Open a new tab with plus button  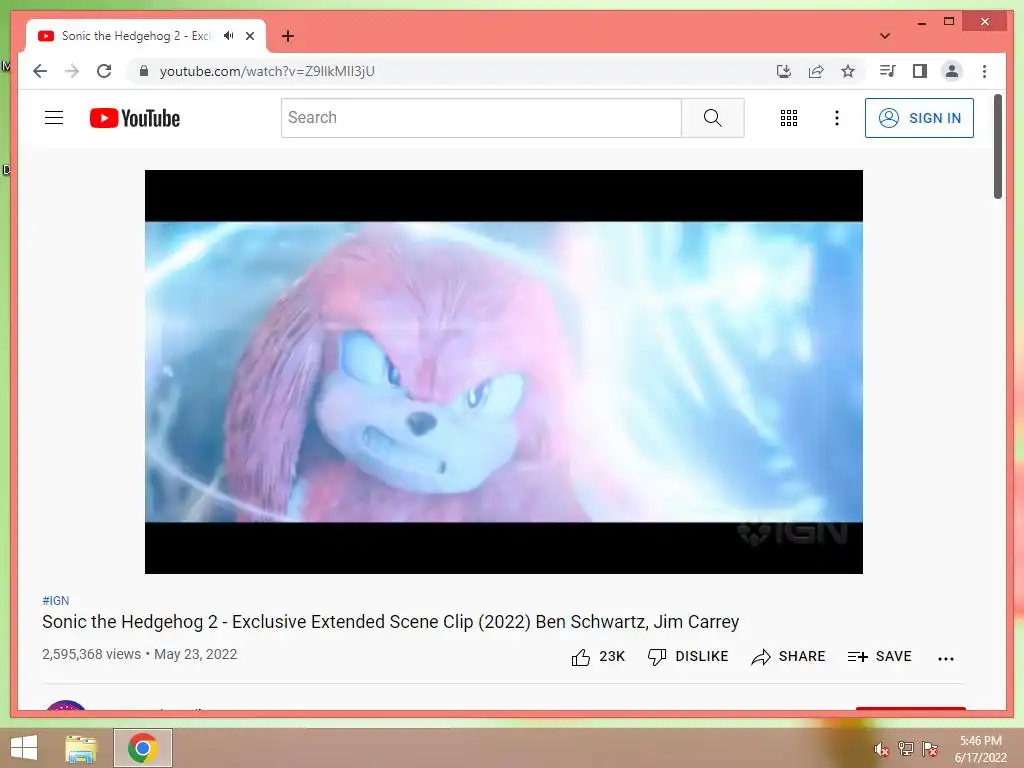288,36
